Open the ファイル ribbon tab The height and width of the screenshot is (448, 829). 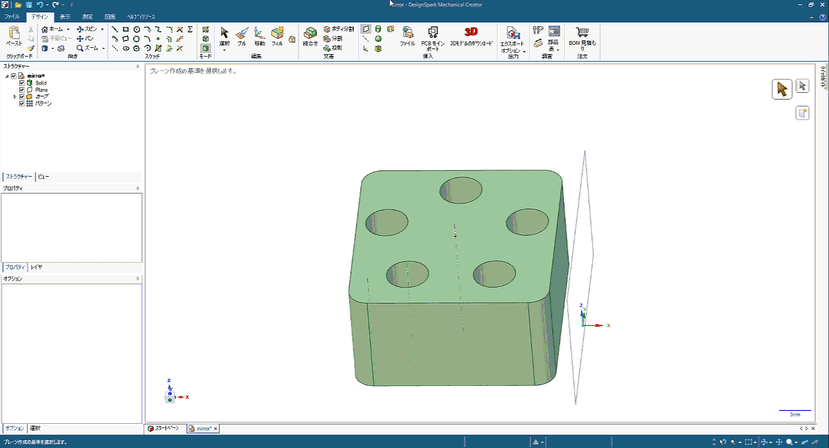(x=12, y=16)
